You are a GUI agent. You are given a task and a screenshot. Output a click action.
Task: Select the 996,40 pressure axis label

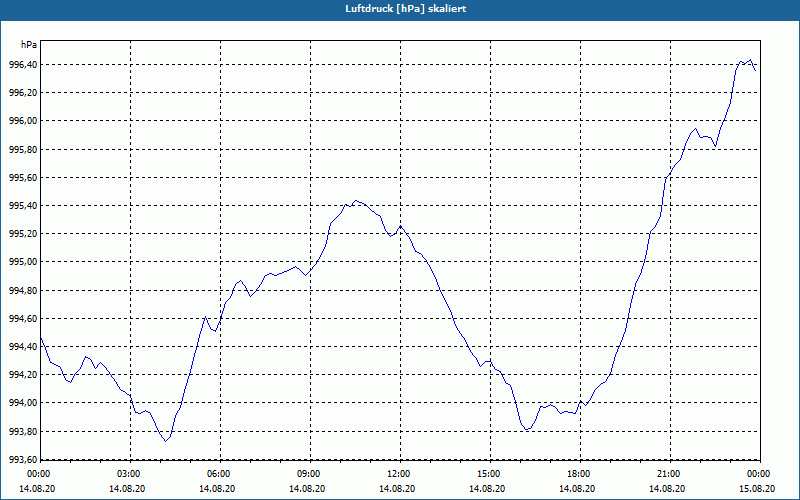click(23, 65)
